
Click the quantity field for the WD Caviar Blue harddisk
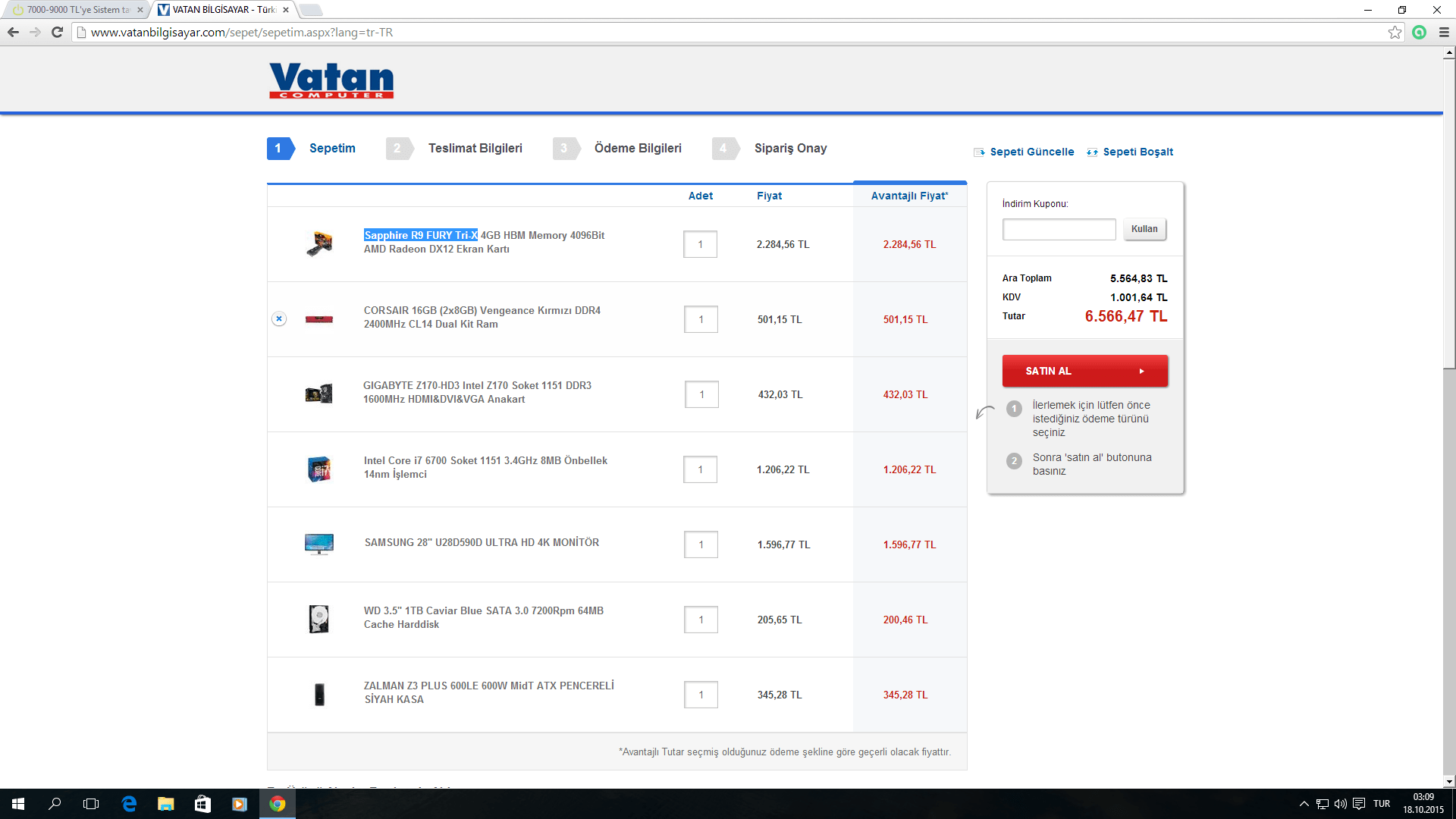(701, 620)
